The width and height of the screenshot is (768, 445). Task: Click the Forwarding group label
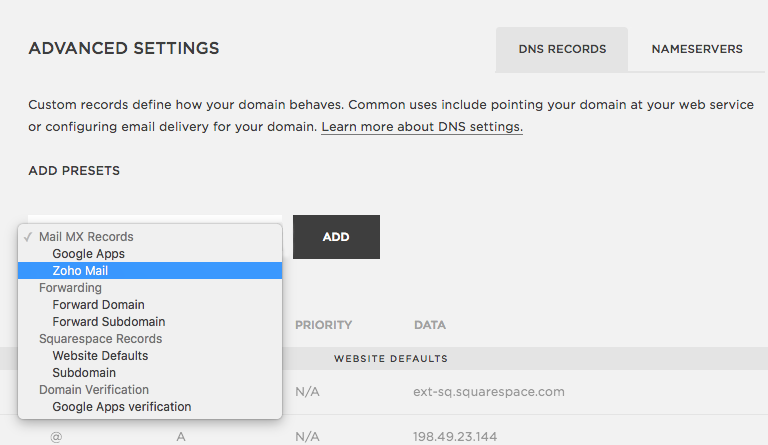(x=70, y=288)
